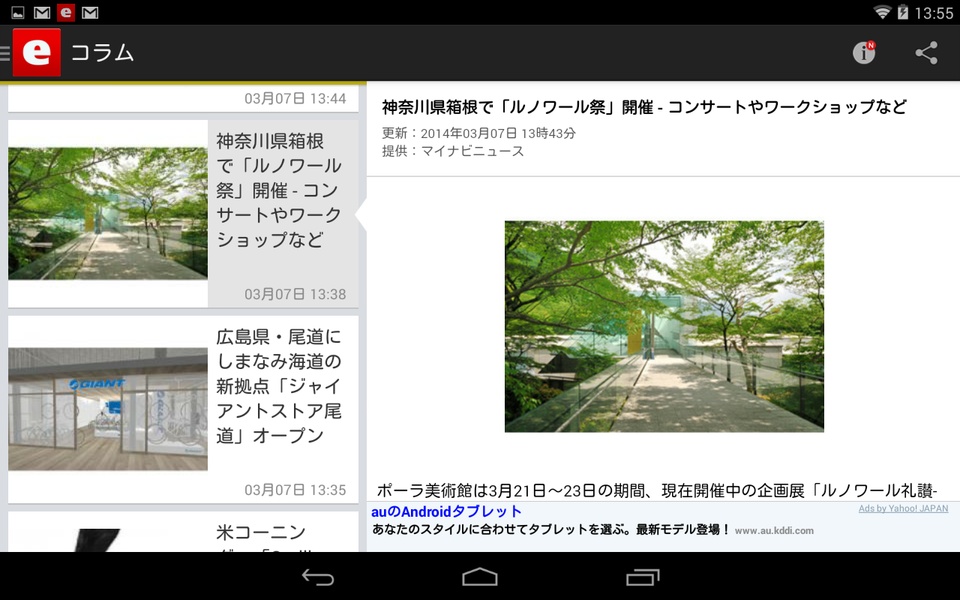Tap the 13:55 clock
Screen dimensions: 960x600
(x=934, y=13)
